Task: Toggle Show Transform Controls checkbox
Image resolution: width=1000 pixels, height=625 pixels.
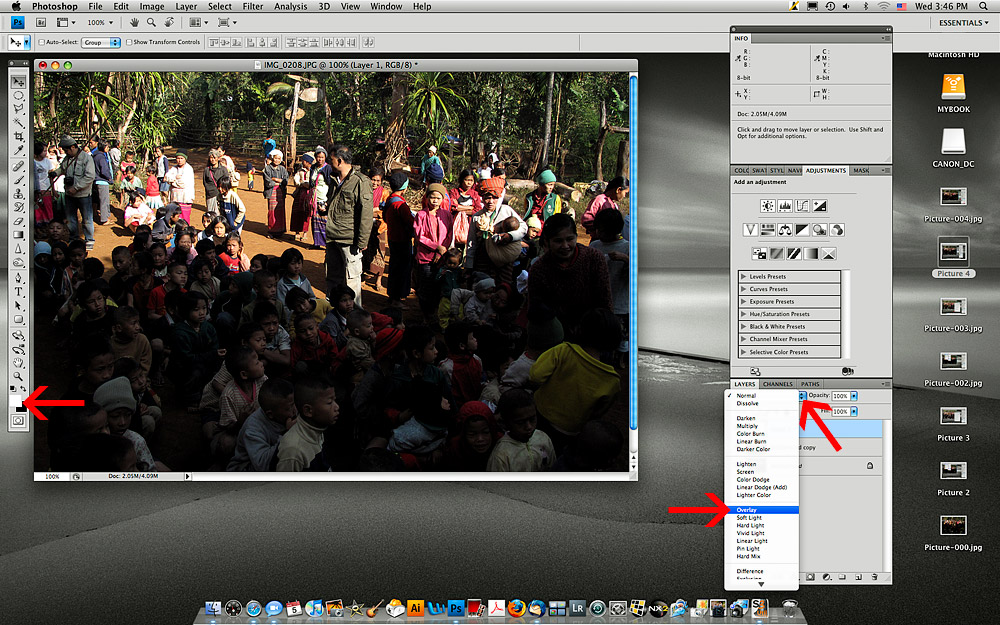Action: 128,43
